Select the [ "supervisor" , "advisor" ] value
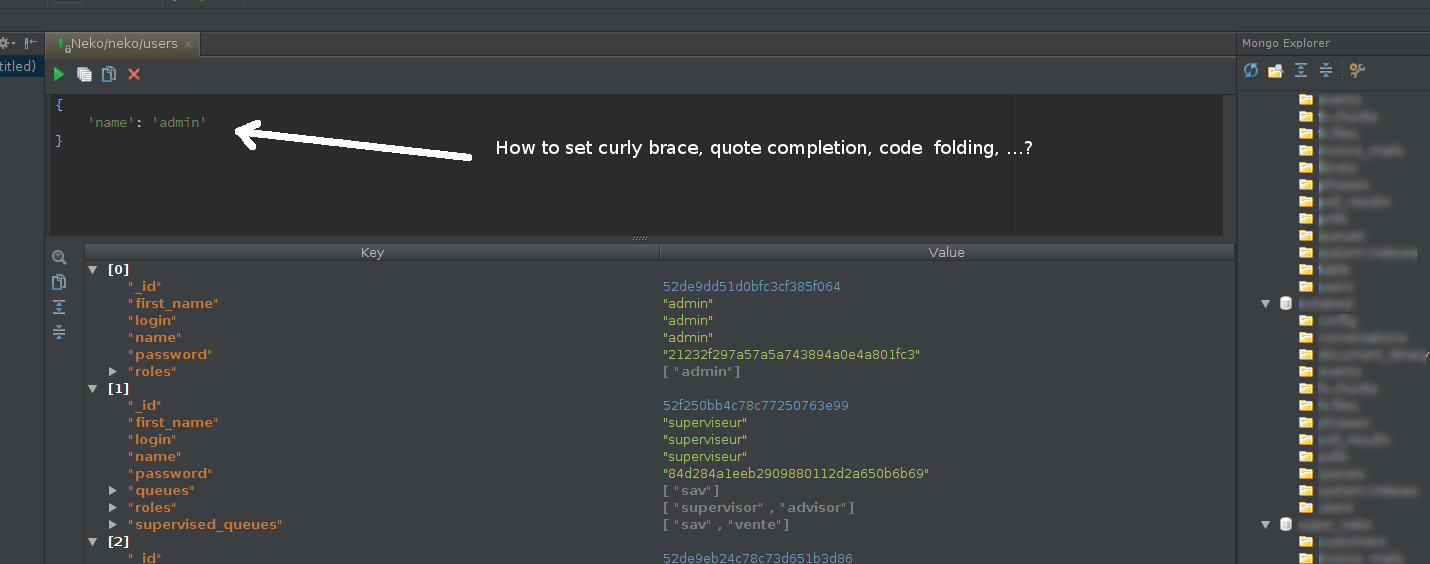This screenshot has width=1430, height=564. [759, 507]
